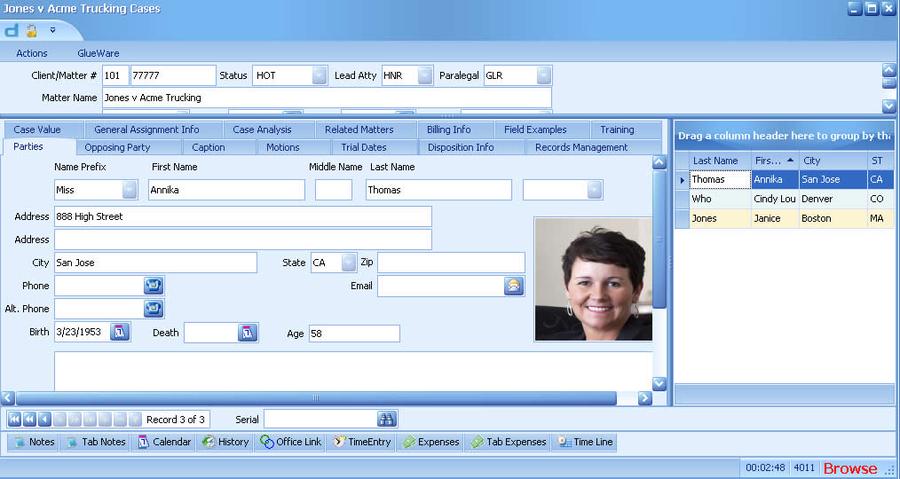Viewport: 900px width, 479px height.
Task: Open Tab Expenses from the bottom toolbar
Action: (x=508, y=442)
